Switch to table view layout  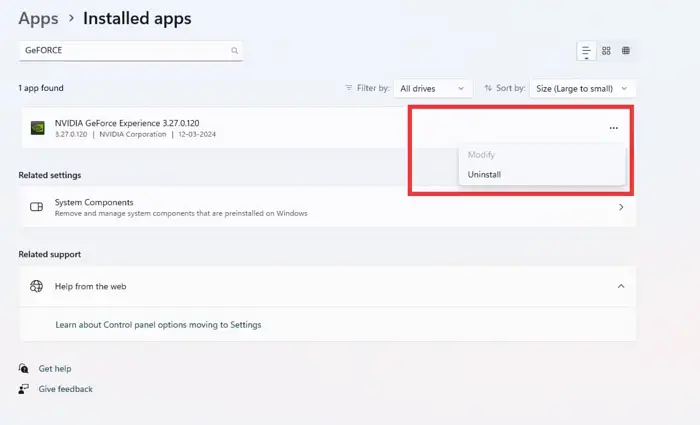tap(626, 51)
